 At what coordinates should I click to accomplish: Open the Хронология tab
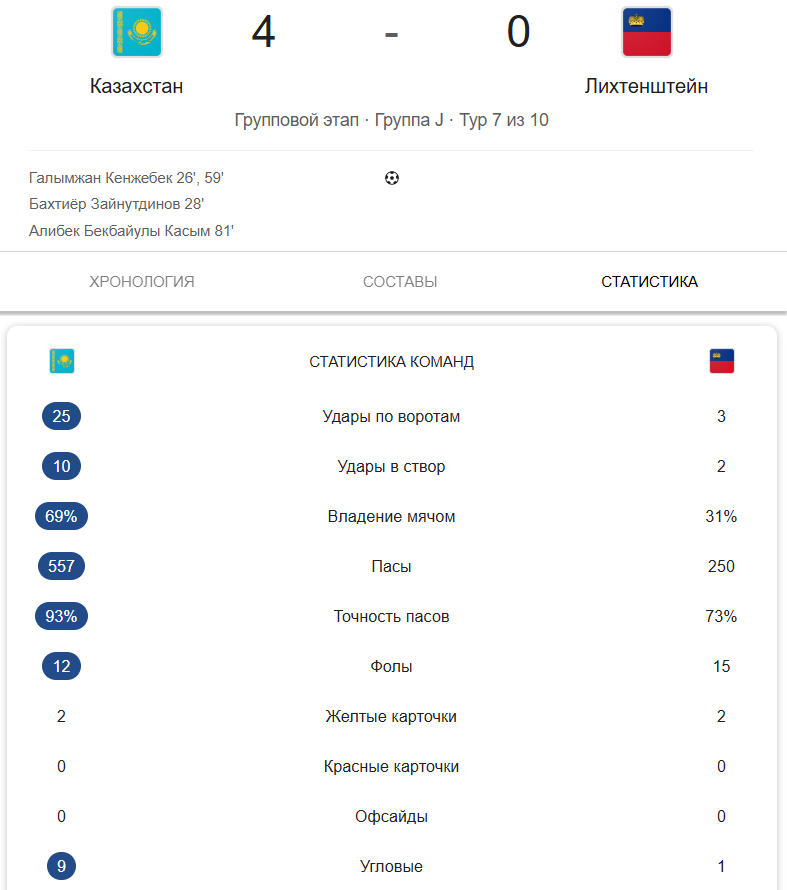point(142,282)
